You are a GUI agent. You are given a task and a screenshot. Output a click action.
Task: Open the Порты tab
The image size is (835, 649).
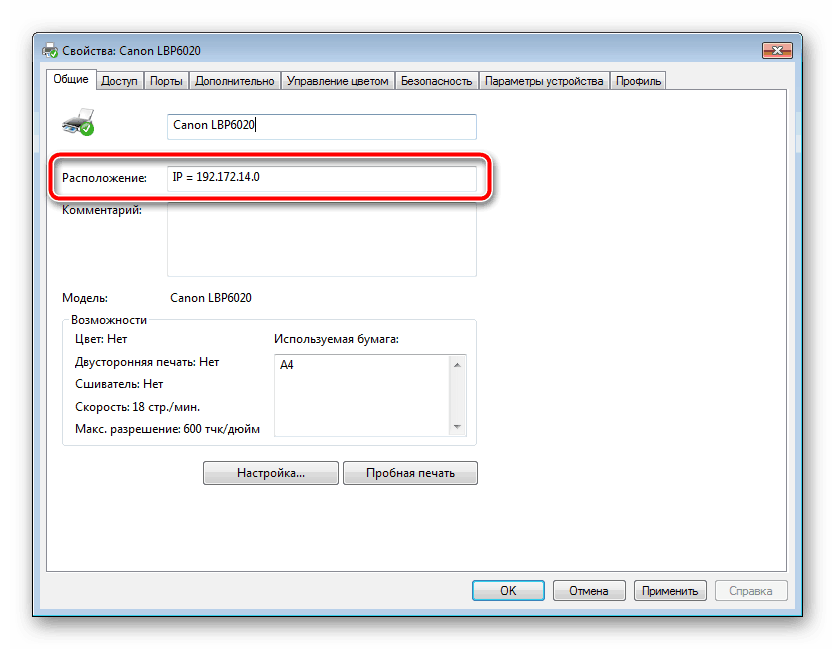(x=166, y=81)
